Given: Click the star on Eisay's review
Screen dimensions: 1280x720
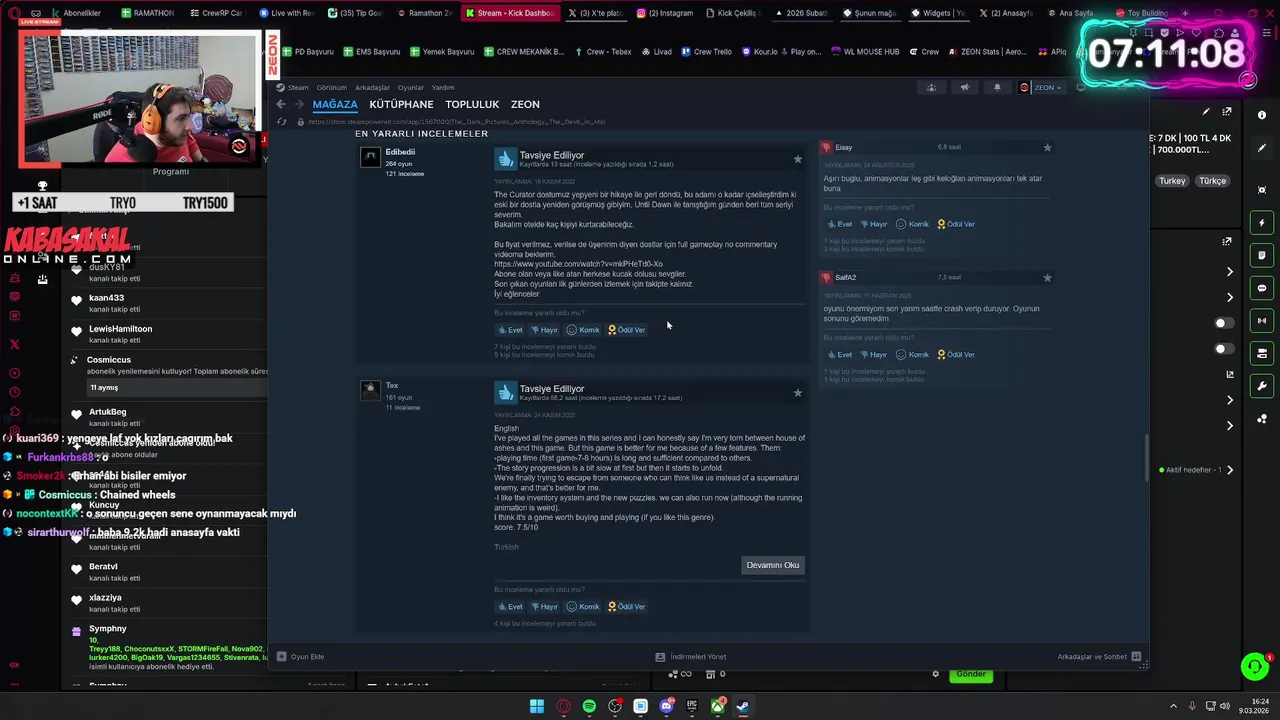Looking at the screenshot, I should coord(1047,147).
